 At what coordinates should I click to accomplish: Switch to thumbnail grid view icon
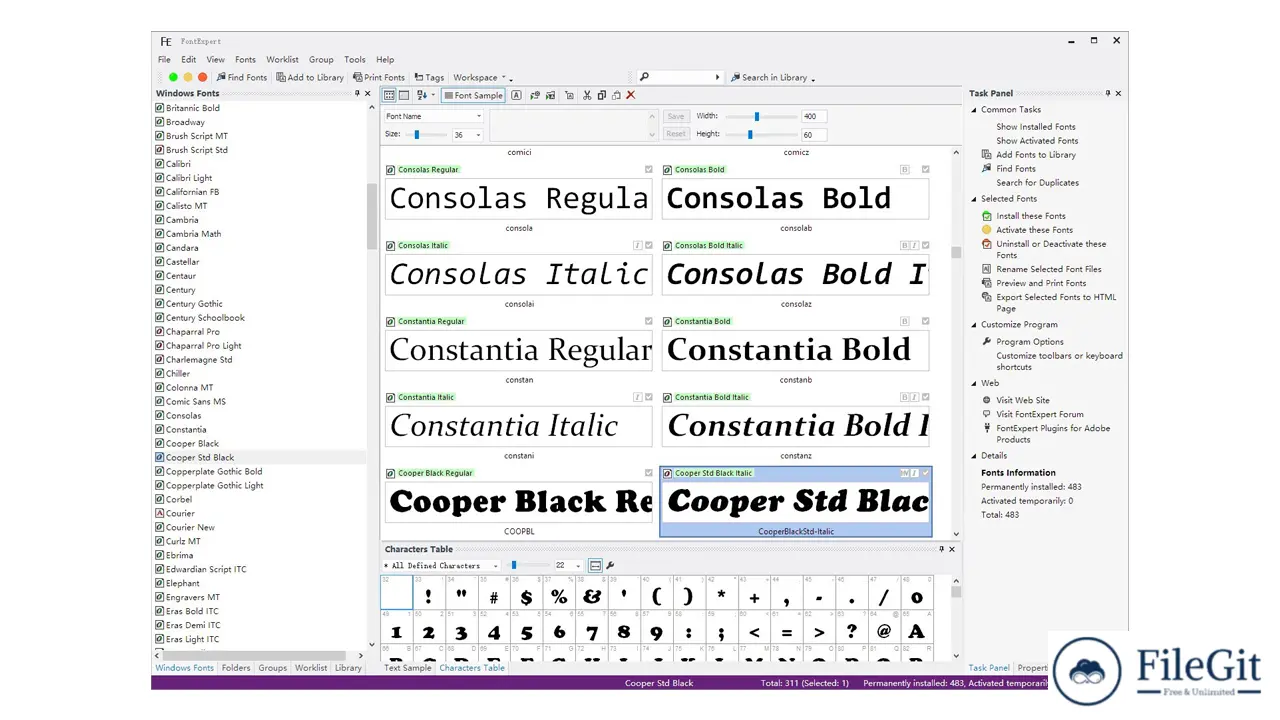pos(390,96)
